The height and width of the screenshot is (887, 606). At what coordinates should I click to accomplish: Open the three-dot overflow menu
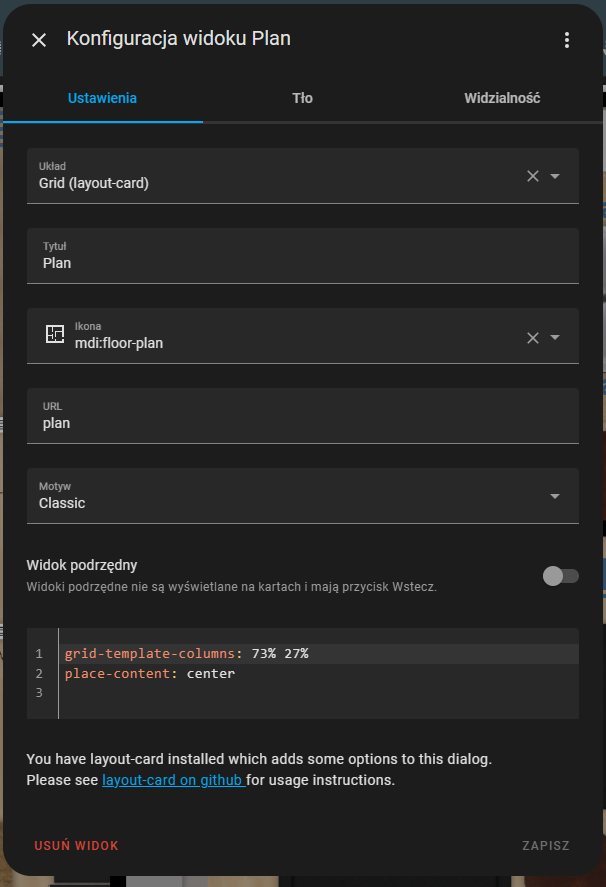coord(566,40)
